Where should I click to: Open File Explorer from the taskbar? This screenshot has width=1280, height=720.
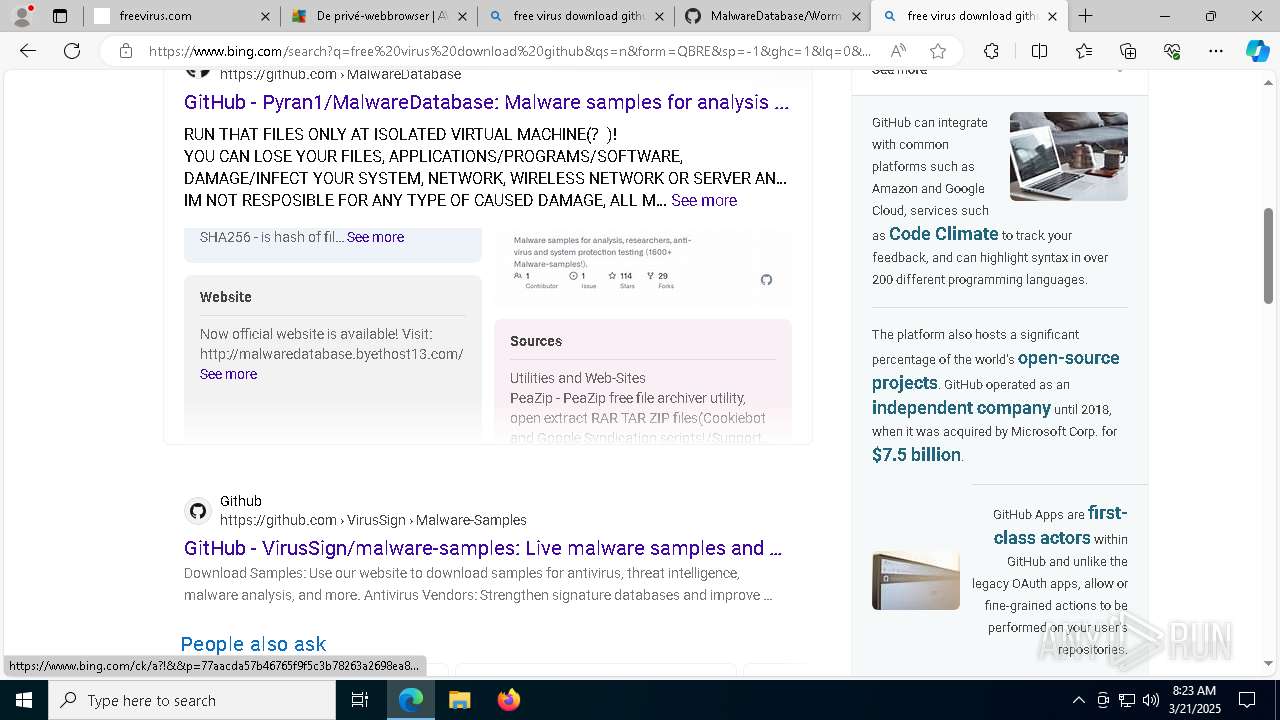pyautogui.click(x=459, y=700)
